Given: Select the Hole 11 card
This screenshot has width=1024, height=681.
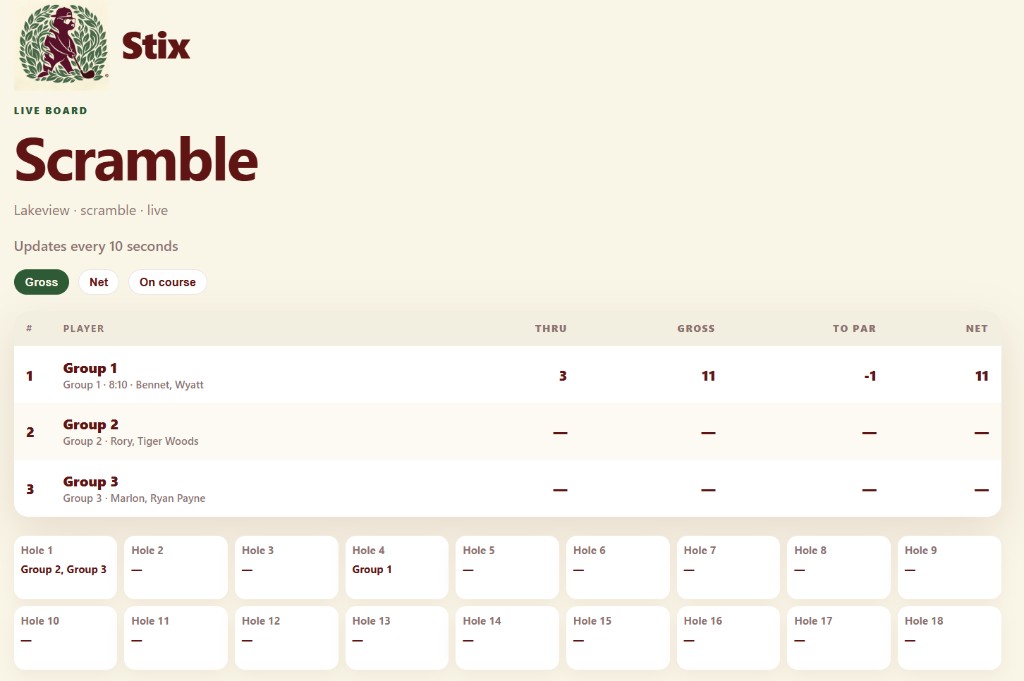Looking at the screenshot, I should pyautogui.click(x=176, y=638).
